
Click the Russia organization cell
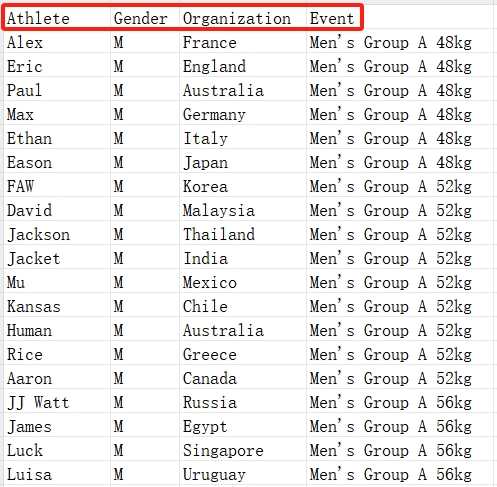tap(243, 402)
